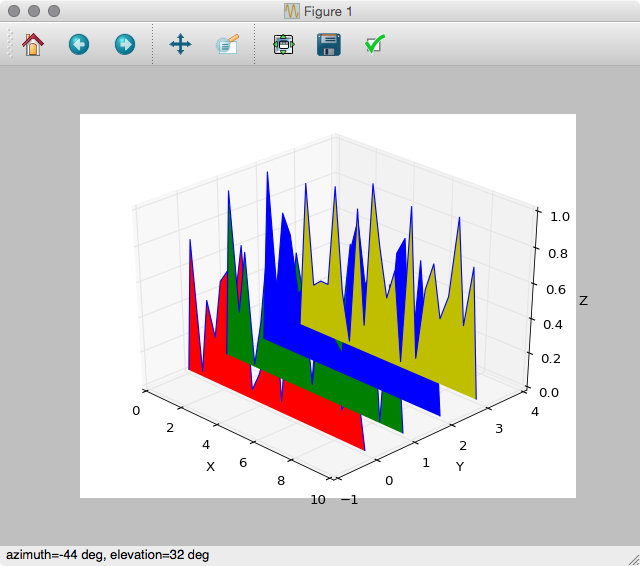Click the Figure 1 window title
The image size is (640, 566).
[328, 11]
